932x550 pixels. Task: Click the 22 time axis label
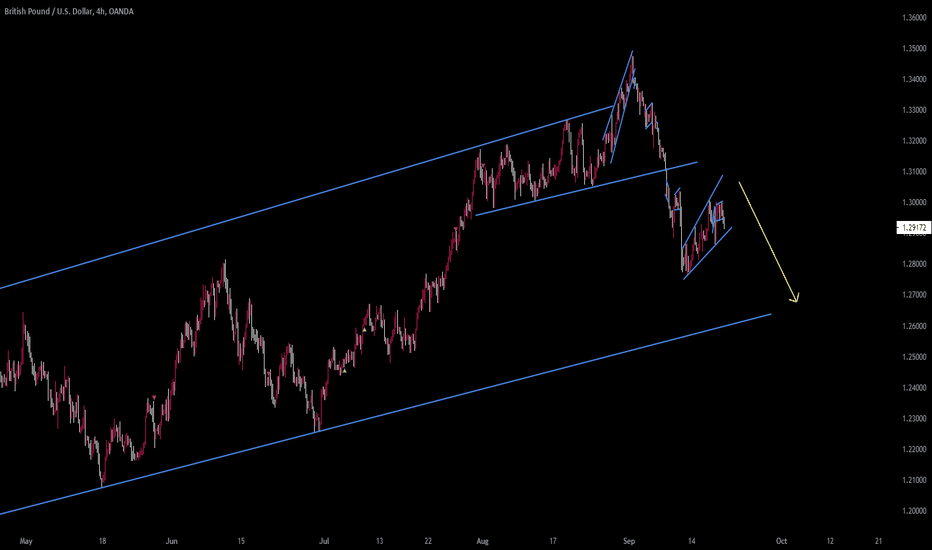pos(428,541)
